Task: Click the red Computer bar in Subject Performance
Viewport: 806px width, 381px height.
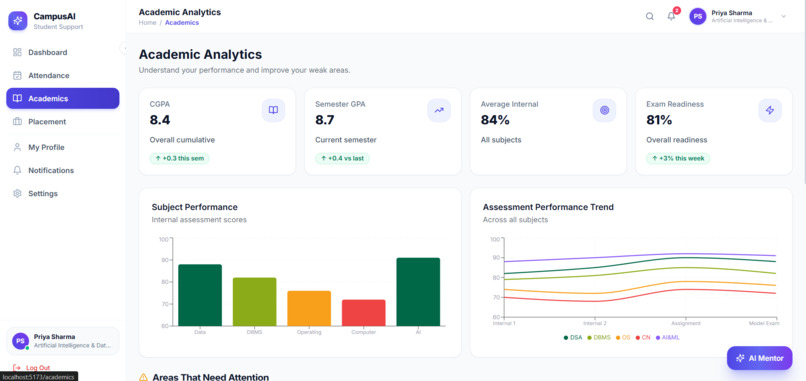Action: coord(363,313)
